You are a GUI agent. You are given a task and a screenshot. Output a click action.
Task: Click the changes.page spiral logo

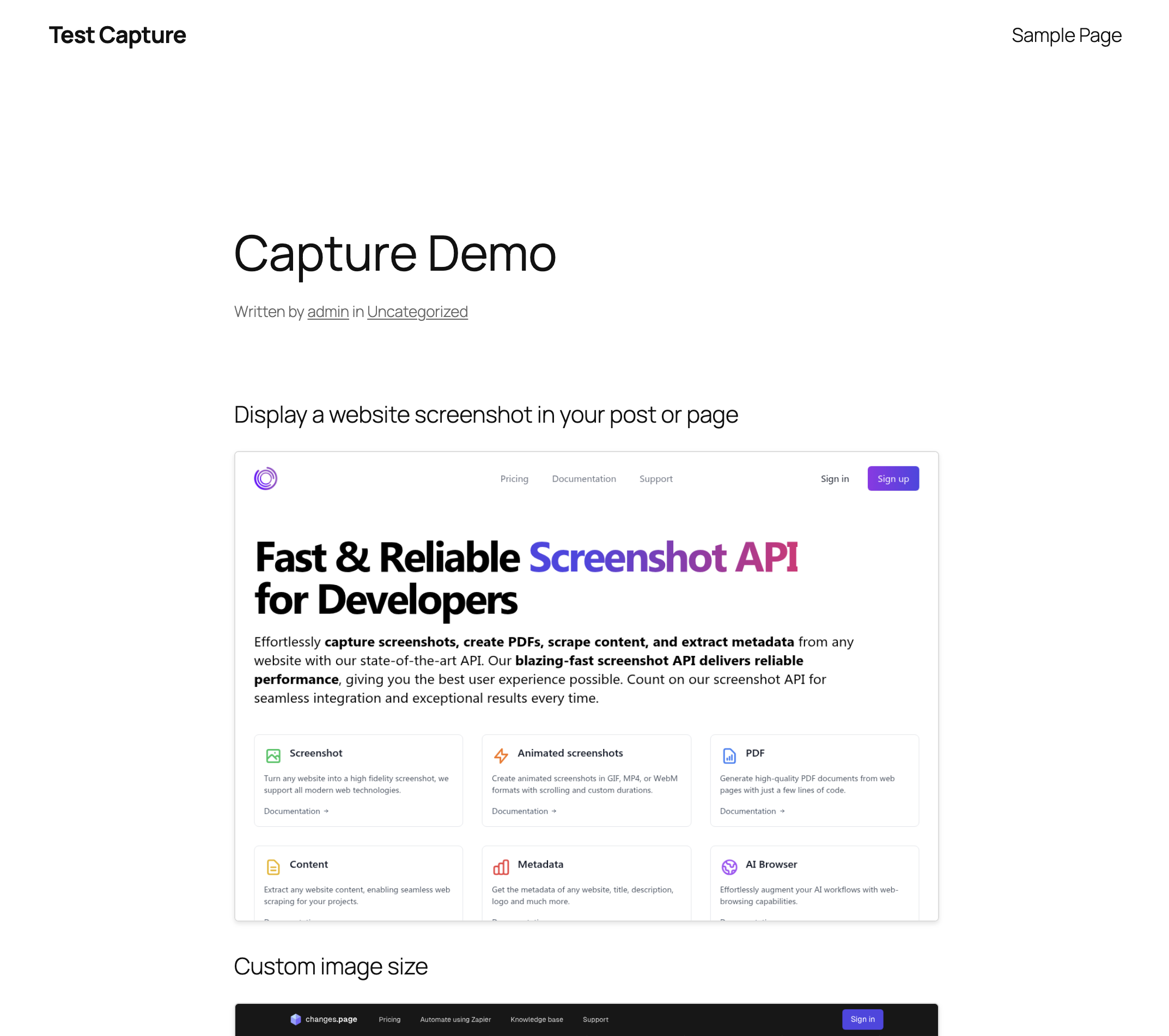265,478
